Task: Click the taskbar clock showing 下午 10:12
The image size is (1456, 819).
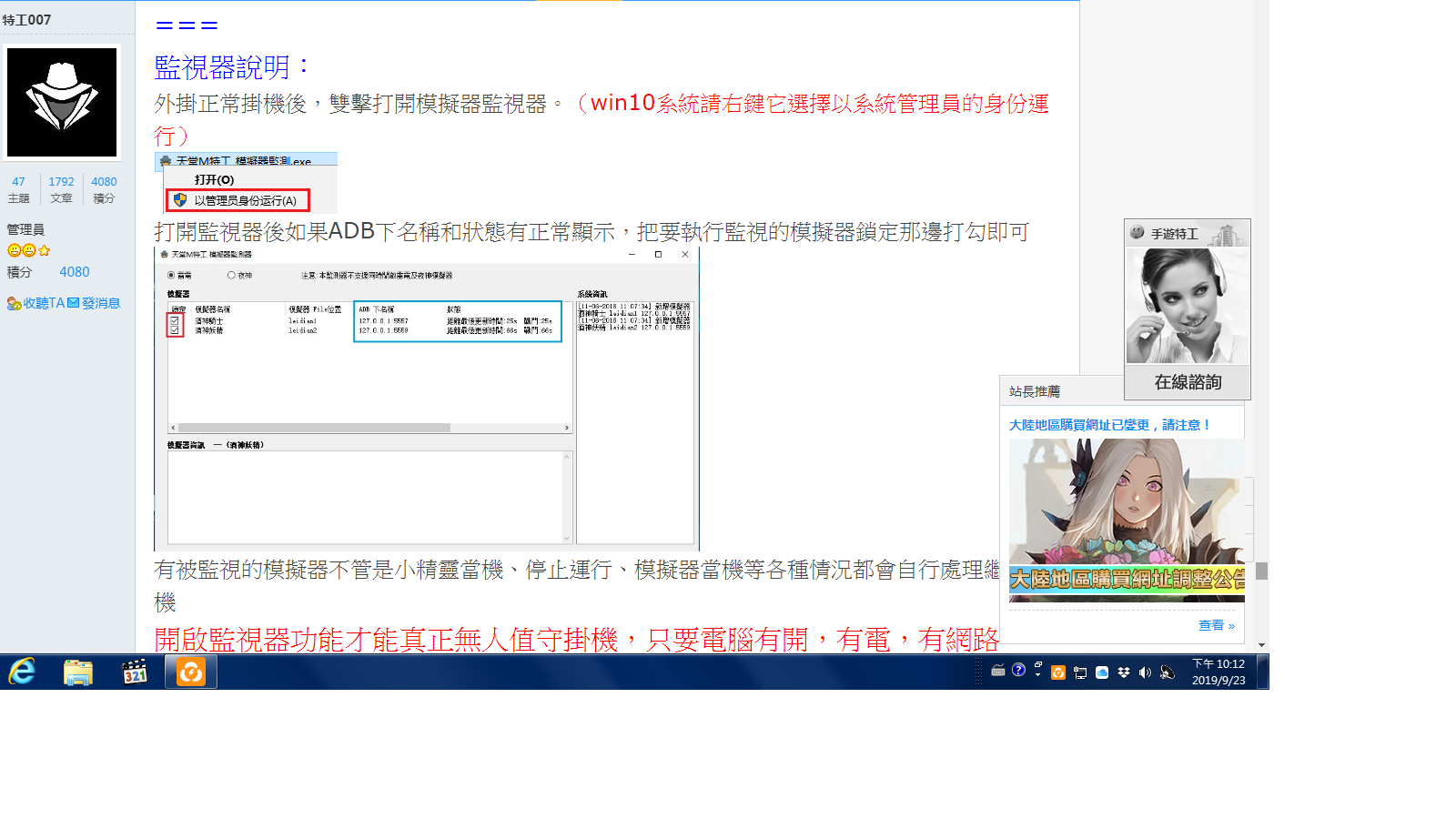Action: point(1218,672)
